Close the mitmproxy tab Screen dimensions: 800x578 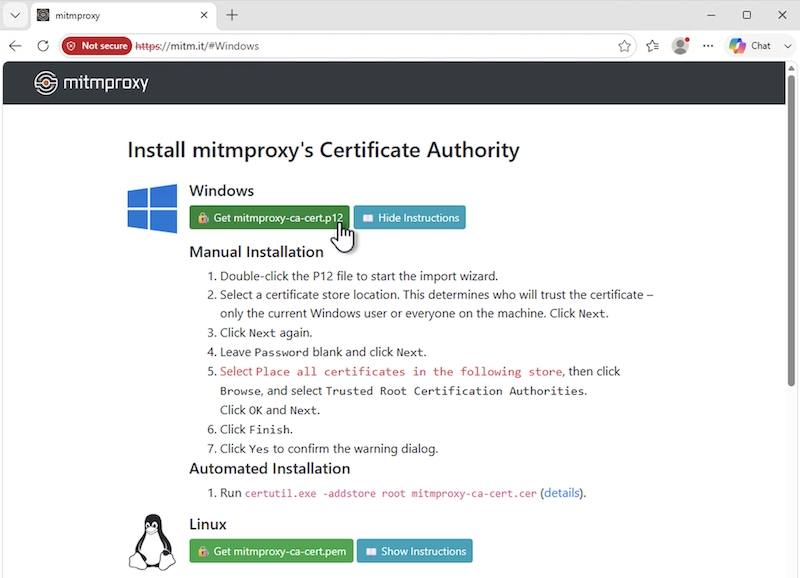[x=204, y=15]
